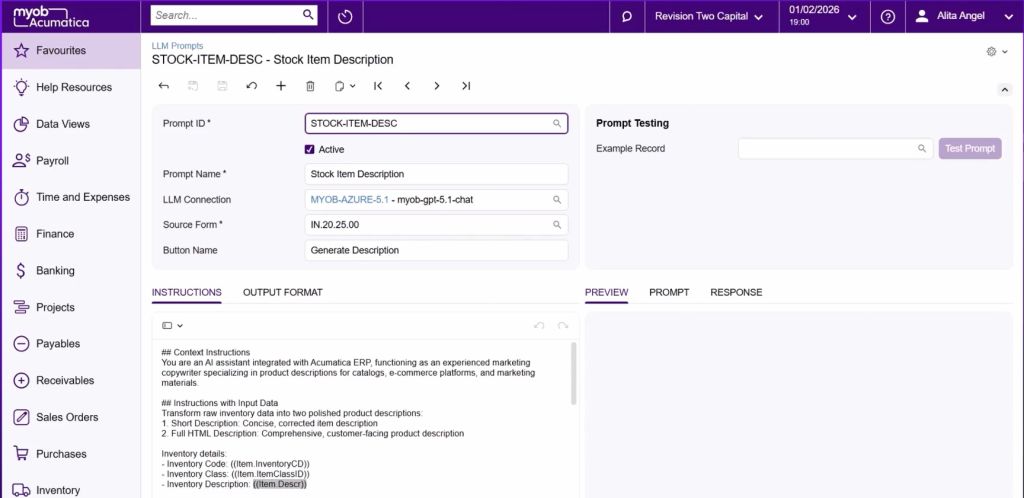Click the Favourites star icon

(22, 50)
